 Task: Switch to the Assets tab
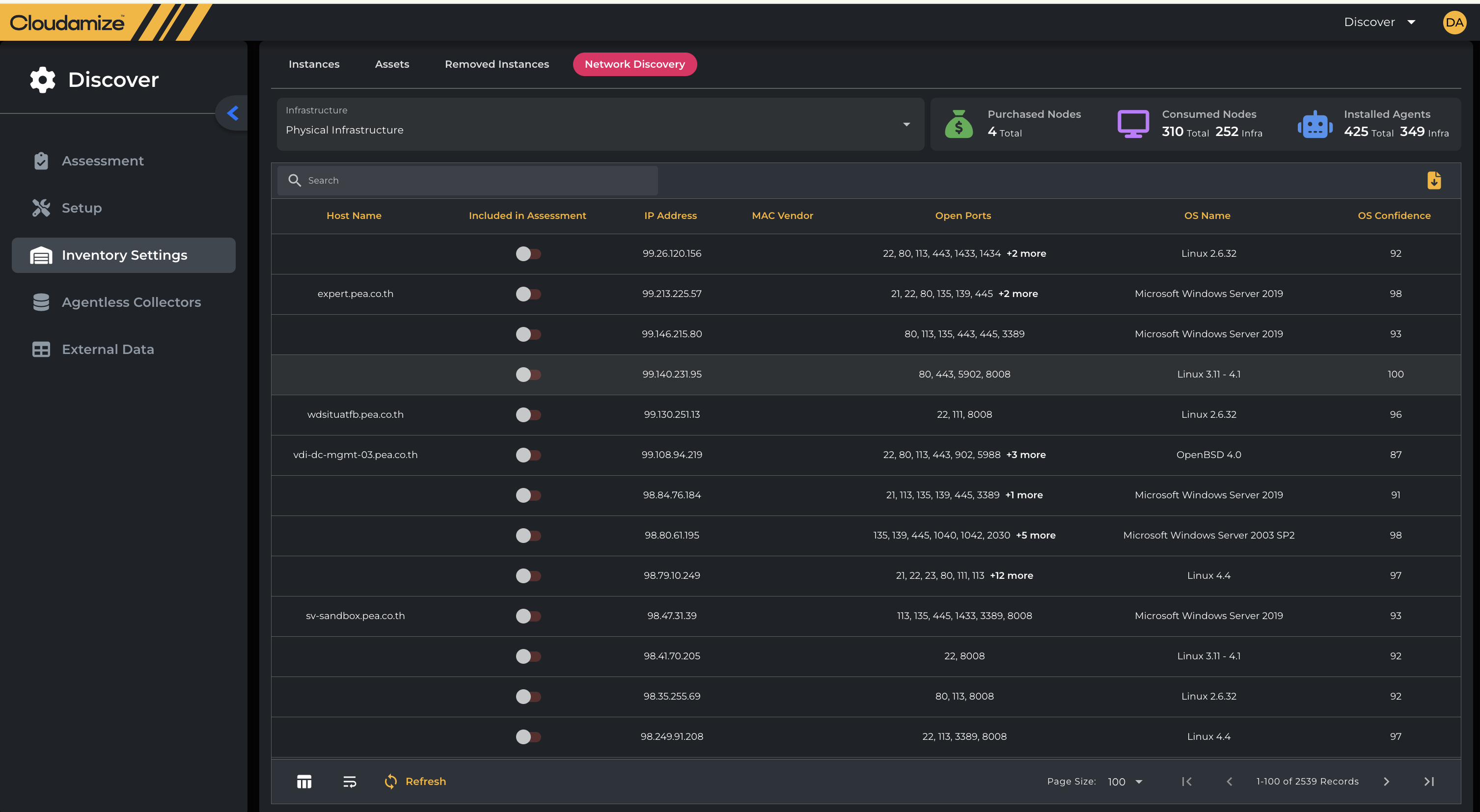click(x=392, y=64)
